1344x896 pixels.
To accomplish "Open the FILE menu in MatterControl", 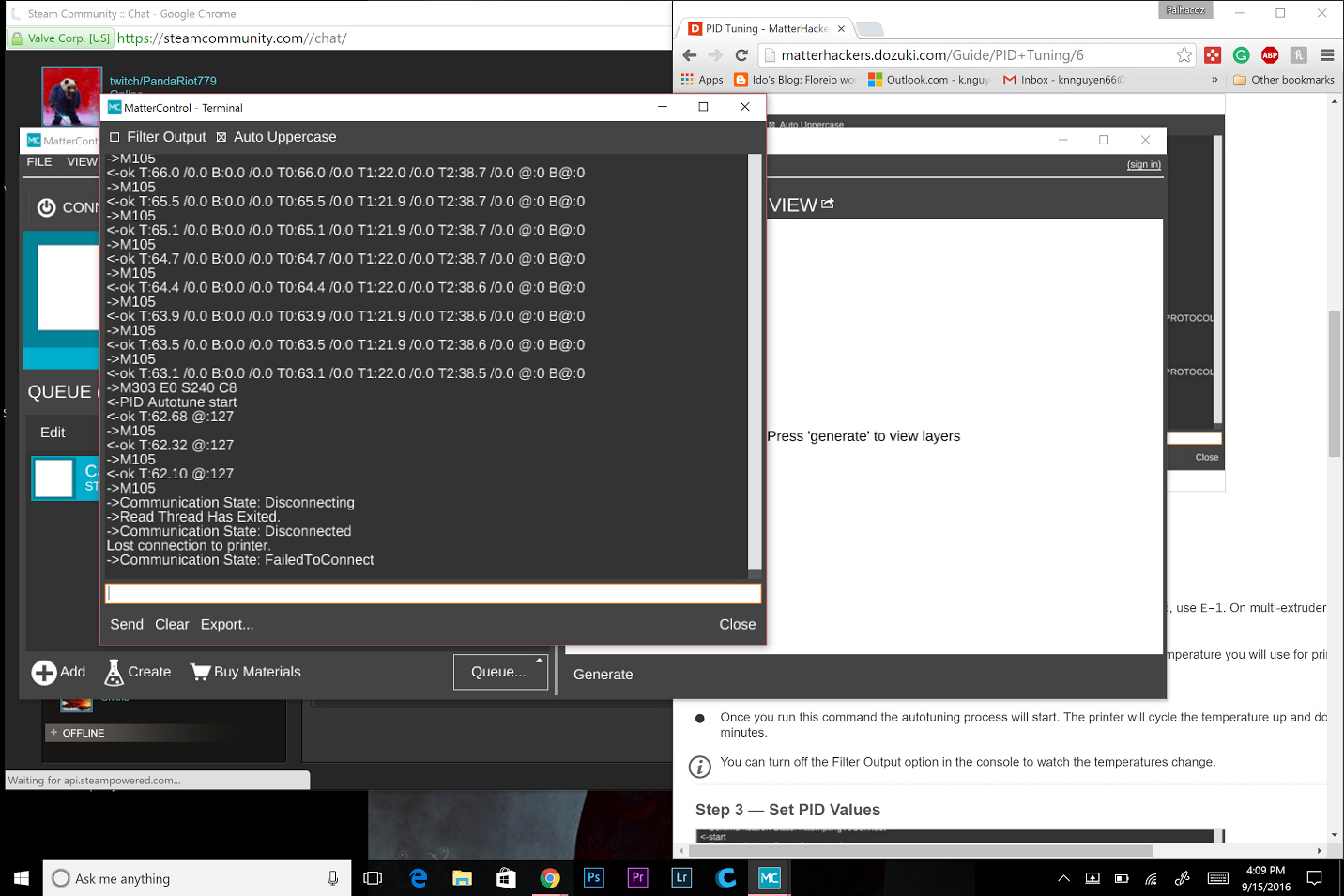I will click(x=39, y=162).
